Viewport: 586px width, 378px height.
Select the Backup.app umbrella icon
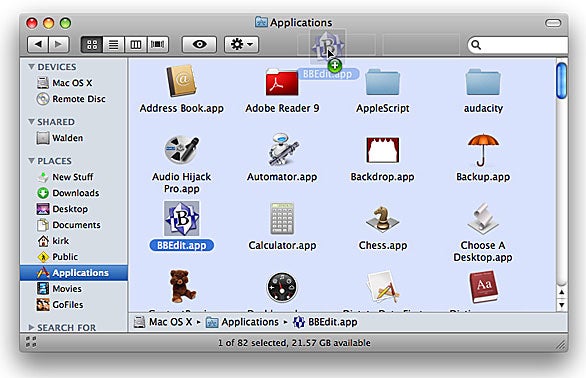tap(483, 150)
